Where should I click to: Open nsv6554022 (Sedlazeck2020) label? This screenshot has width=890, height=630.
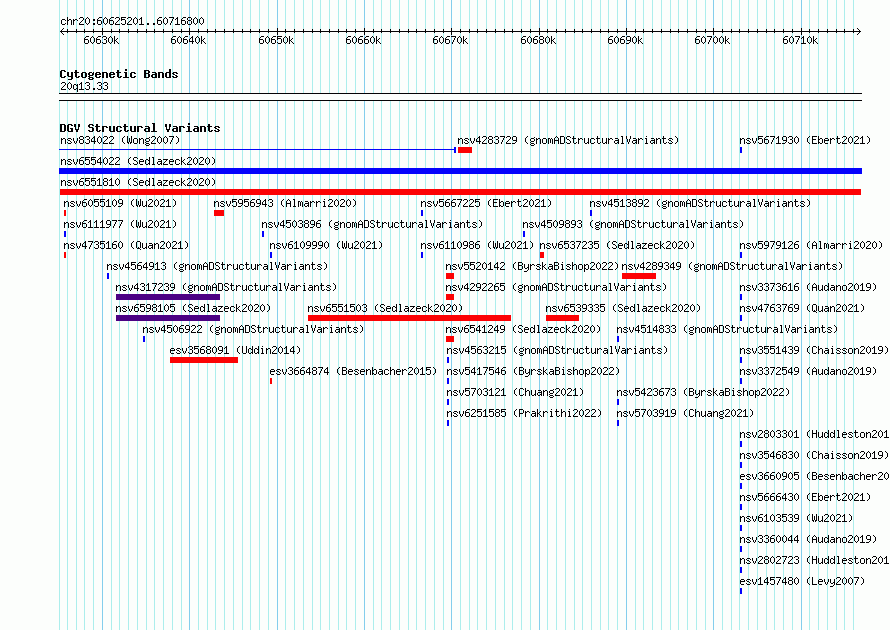138,161
